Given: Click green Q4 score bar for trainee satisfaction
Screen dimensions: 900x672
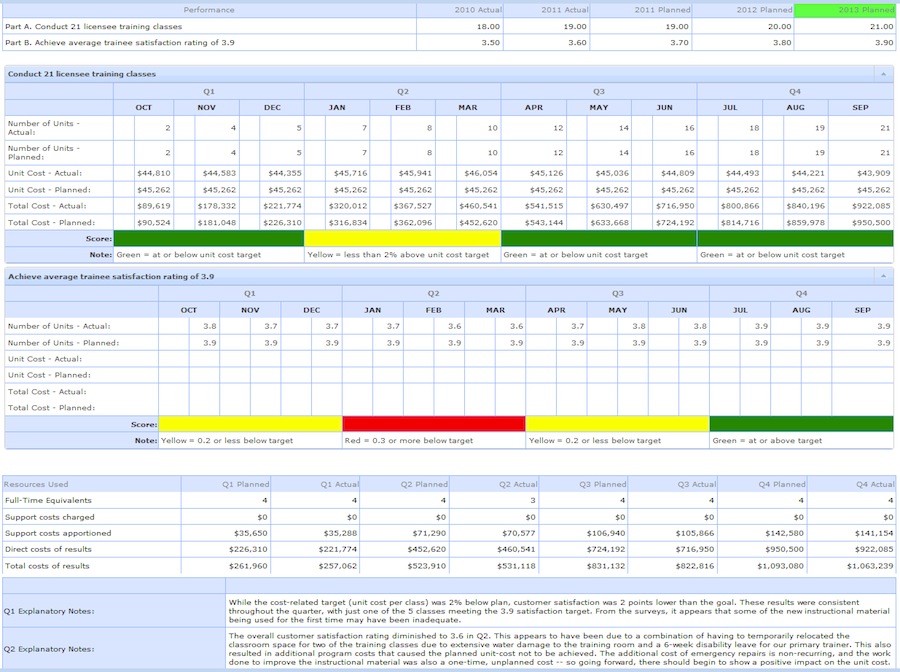Looking at the screenshot, I should pyautogui.click(x=801, y=424).
